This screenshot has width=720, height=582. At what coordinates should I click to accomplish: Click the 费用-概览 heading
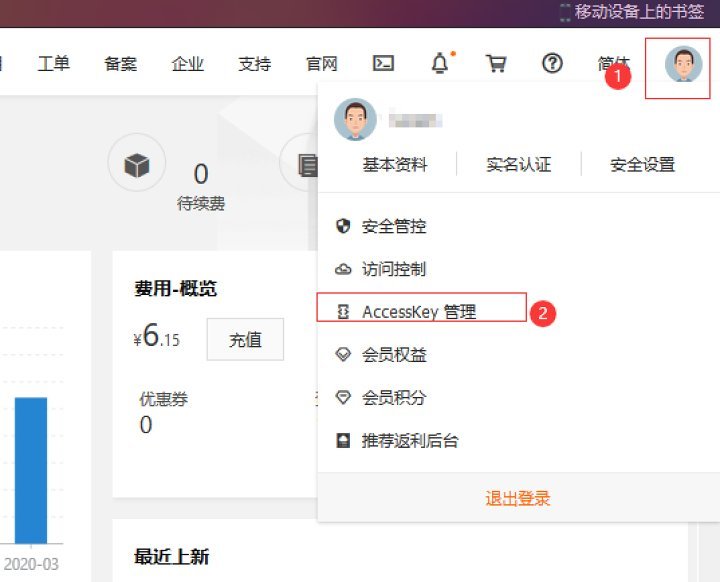point(175,289)
